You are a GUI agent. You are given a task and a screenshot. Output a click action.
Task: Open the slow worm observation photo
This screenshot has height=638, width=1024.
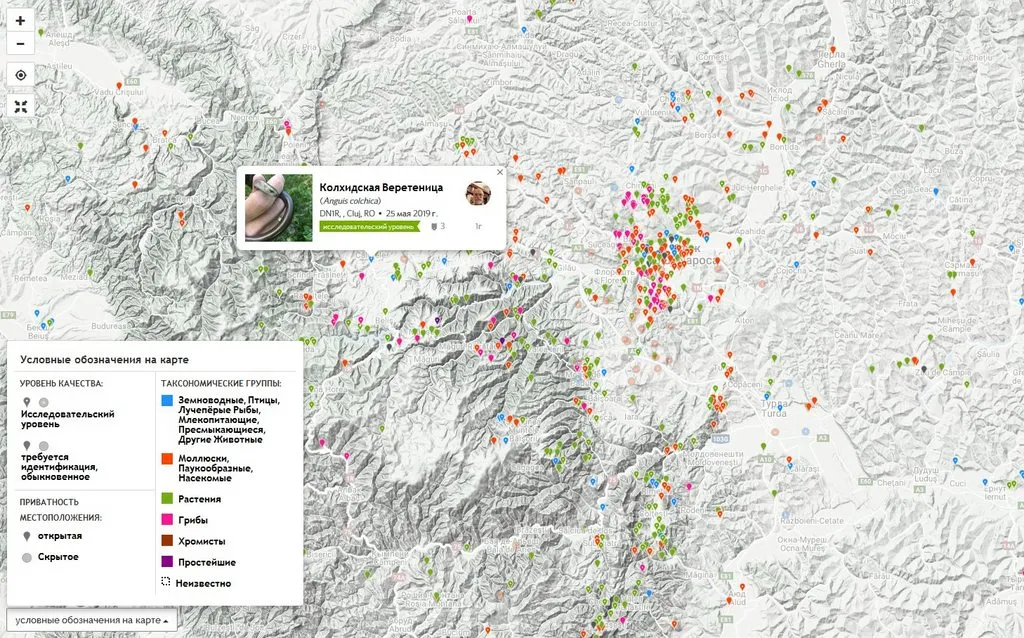coord(279,207)
